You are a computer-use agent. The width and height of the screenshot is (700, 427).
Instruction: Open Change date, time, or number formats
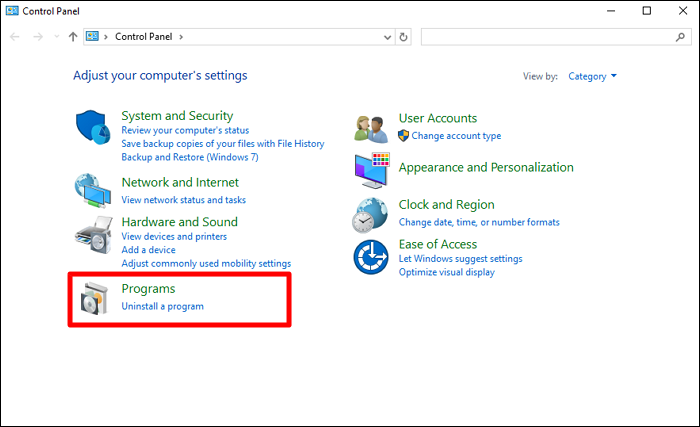click(479, 222)
